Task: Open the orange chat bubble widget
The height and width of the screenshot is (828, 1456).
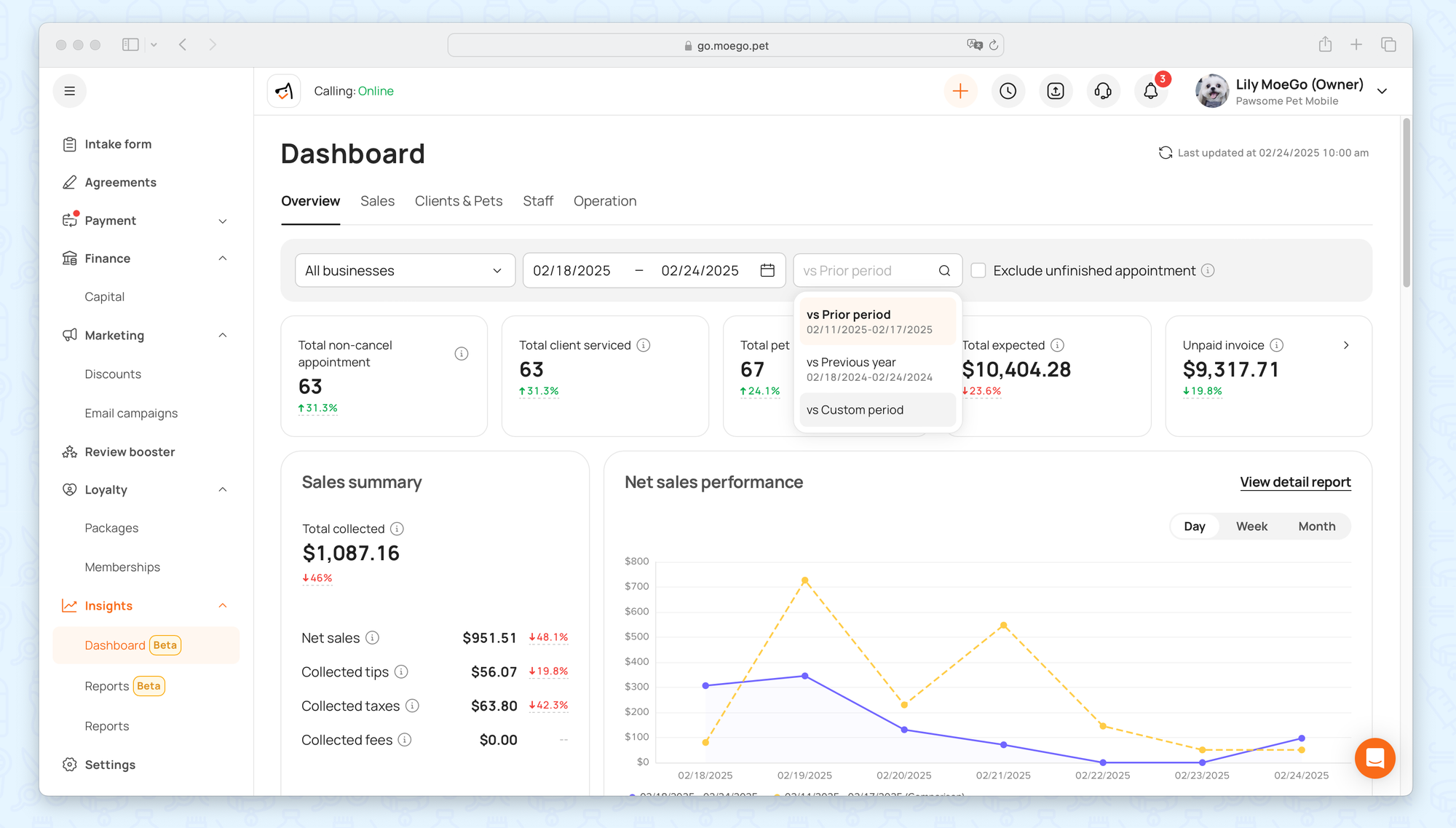Action: click(x=1374, y=758)
